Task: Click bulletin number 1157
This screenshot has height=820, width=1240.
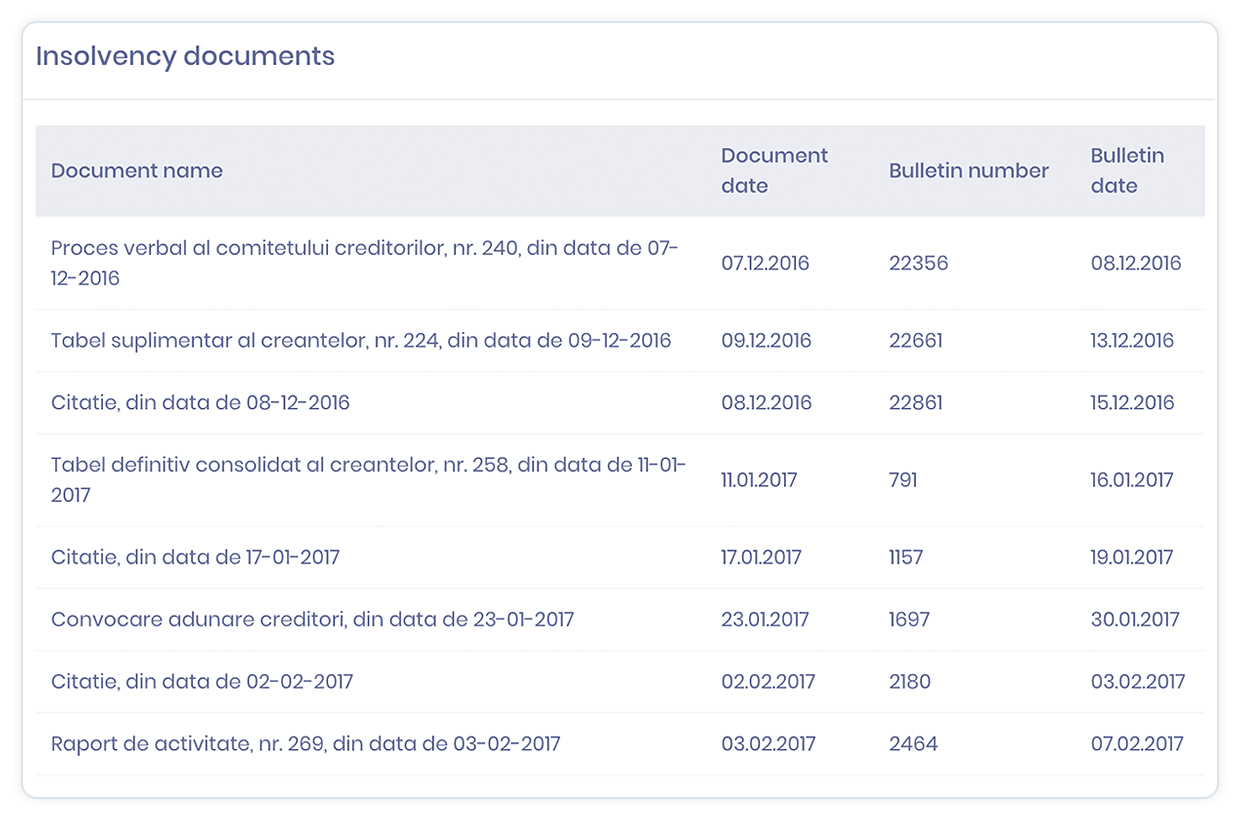Action: [x=906, y=557]
